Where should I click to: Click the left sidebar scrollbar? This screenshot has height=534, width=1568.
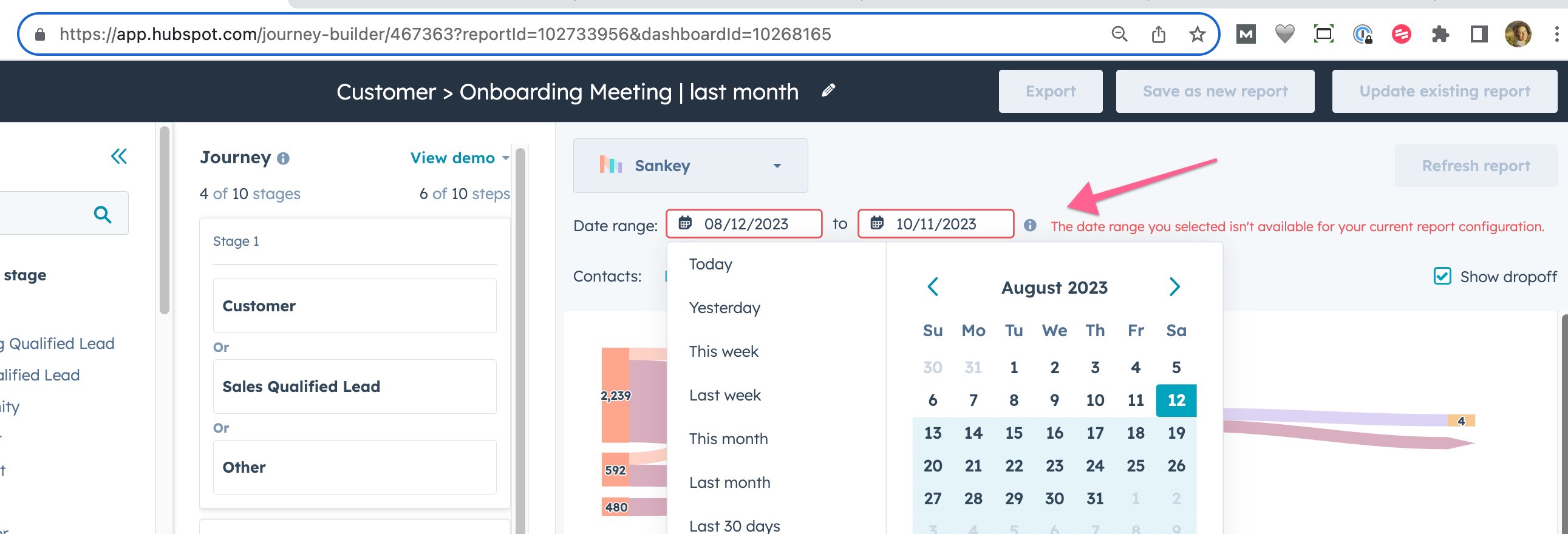tap(165, 220)
